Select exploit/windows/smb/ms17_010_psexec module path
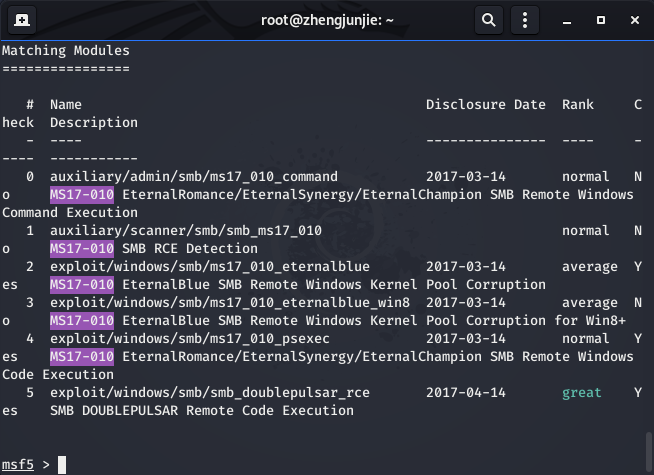 coord(190,339)
